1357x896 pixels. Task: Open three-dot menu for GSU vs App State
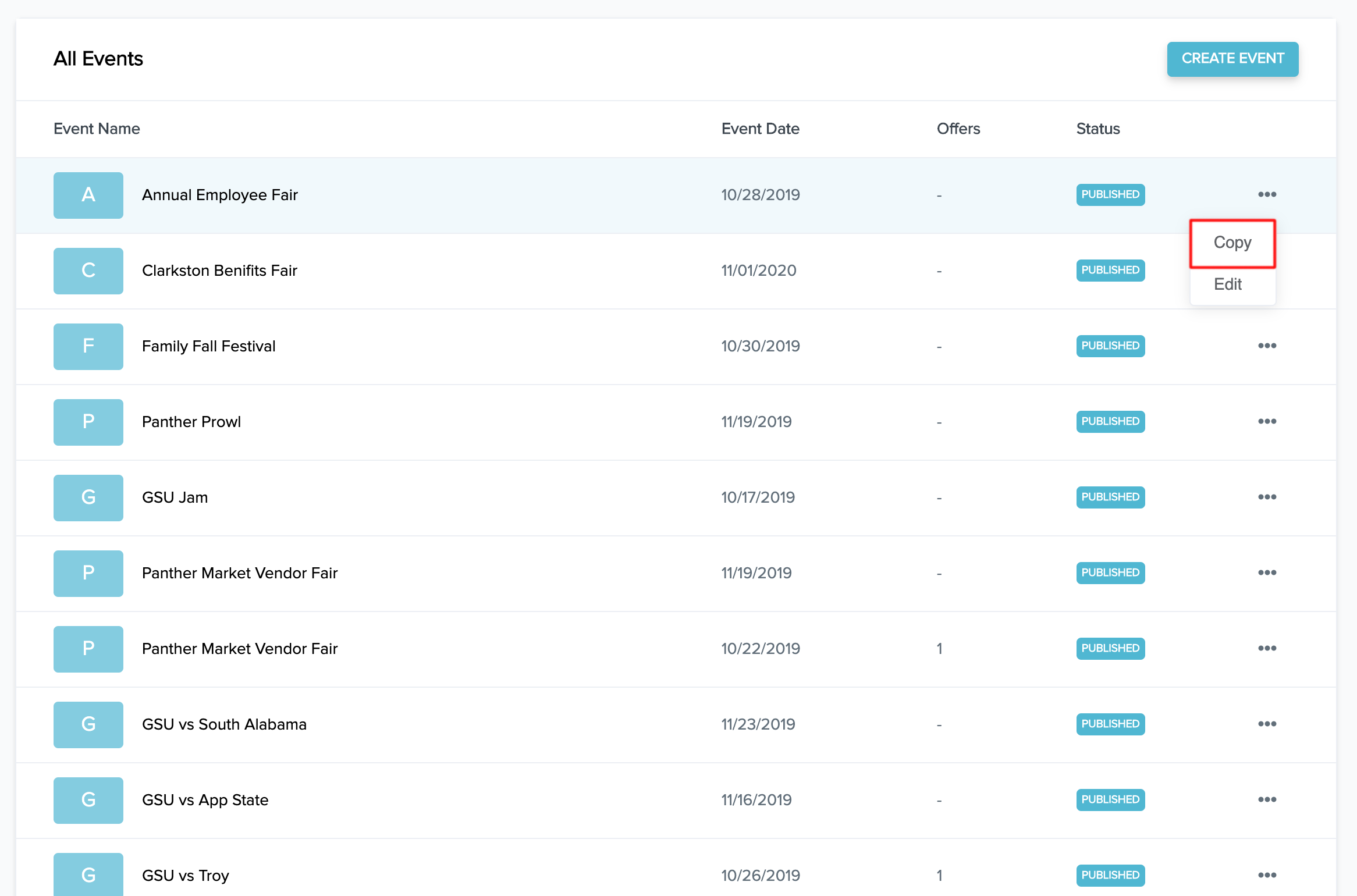[1267, 799]
